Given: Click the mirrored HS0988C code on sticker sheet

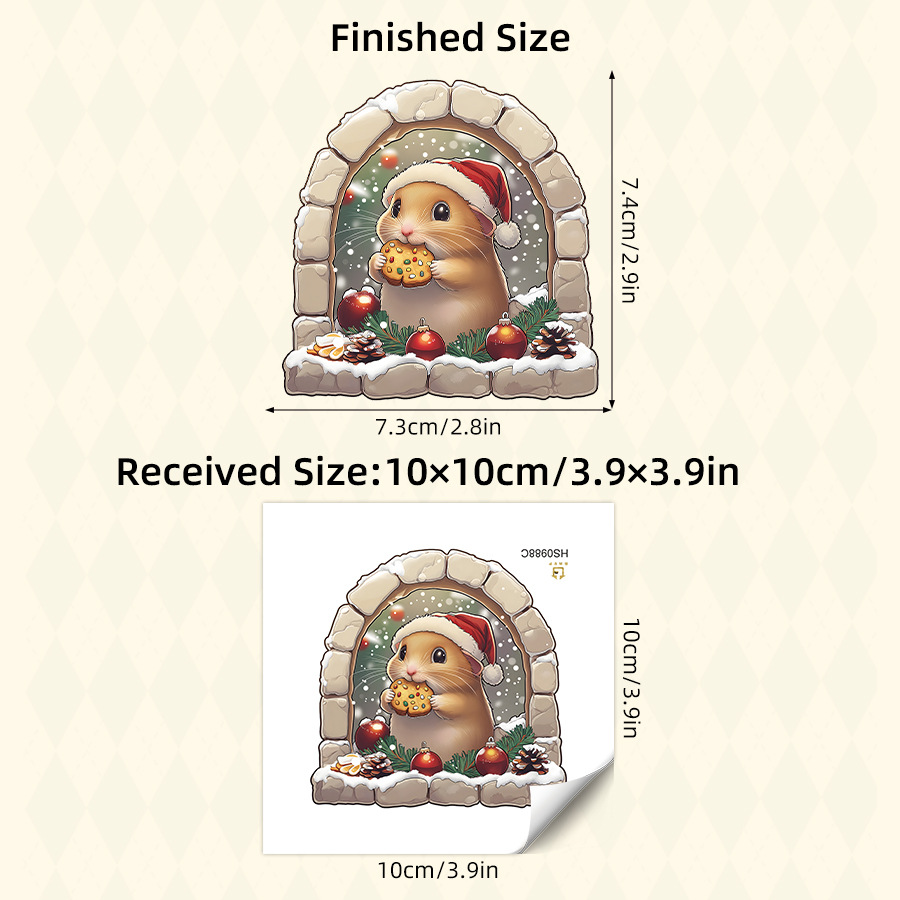Looking at the screenshot, I should [544, 553].
